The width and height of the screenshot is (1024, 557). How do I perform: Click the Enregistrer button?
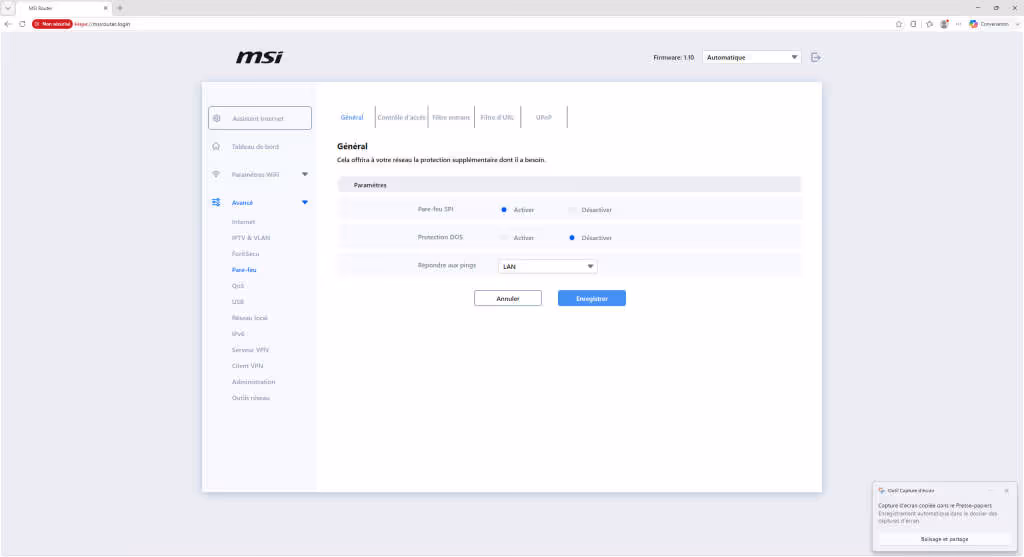tap(592, 298)
